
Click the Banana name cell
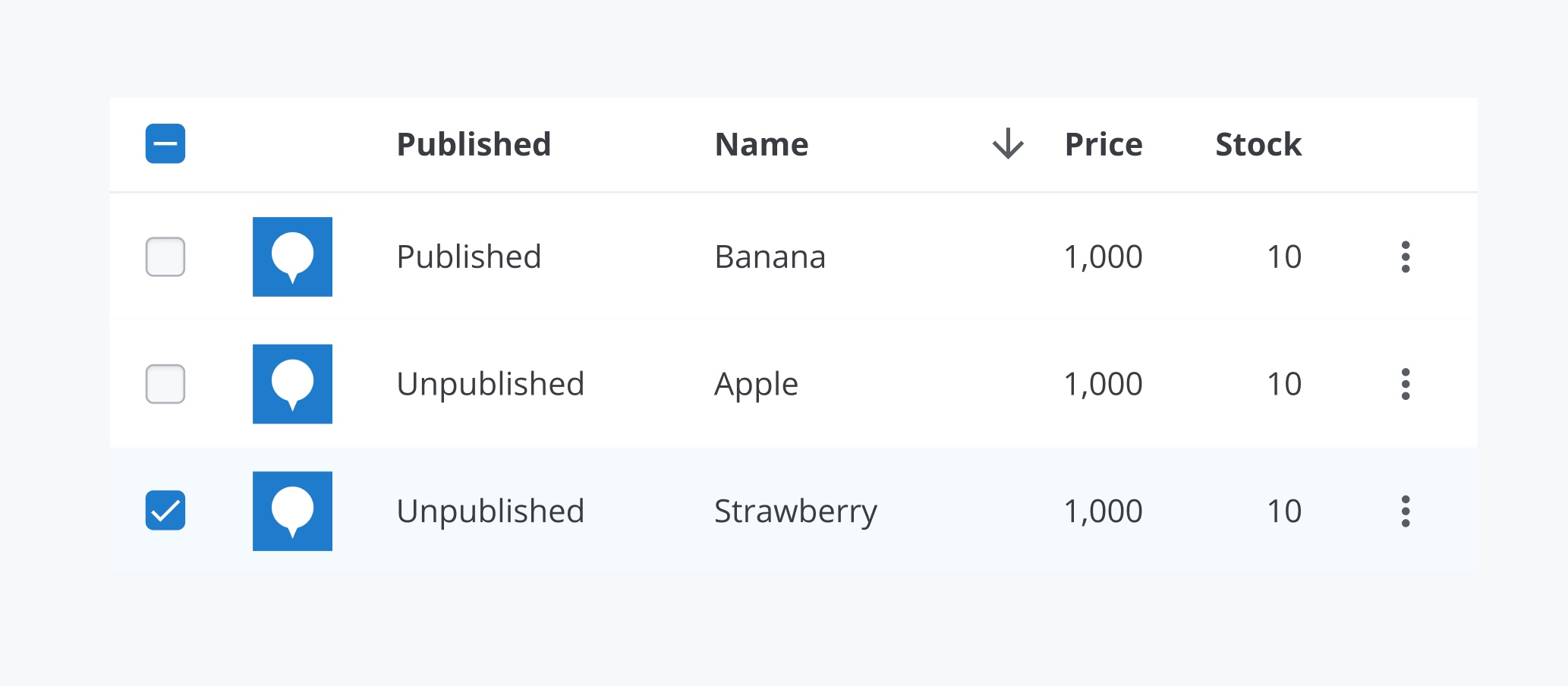[770, 257]
